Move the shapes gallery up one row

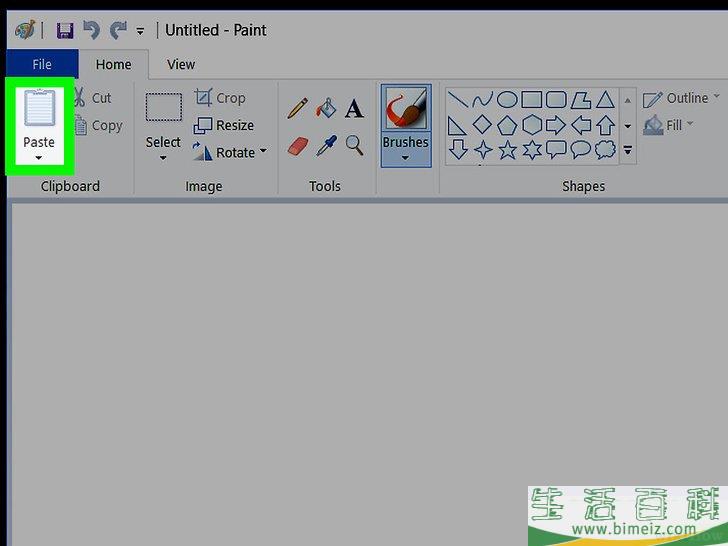628,100
